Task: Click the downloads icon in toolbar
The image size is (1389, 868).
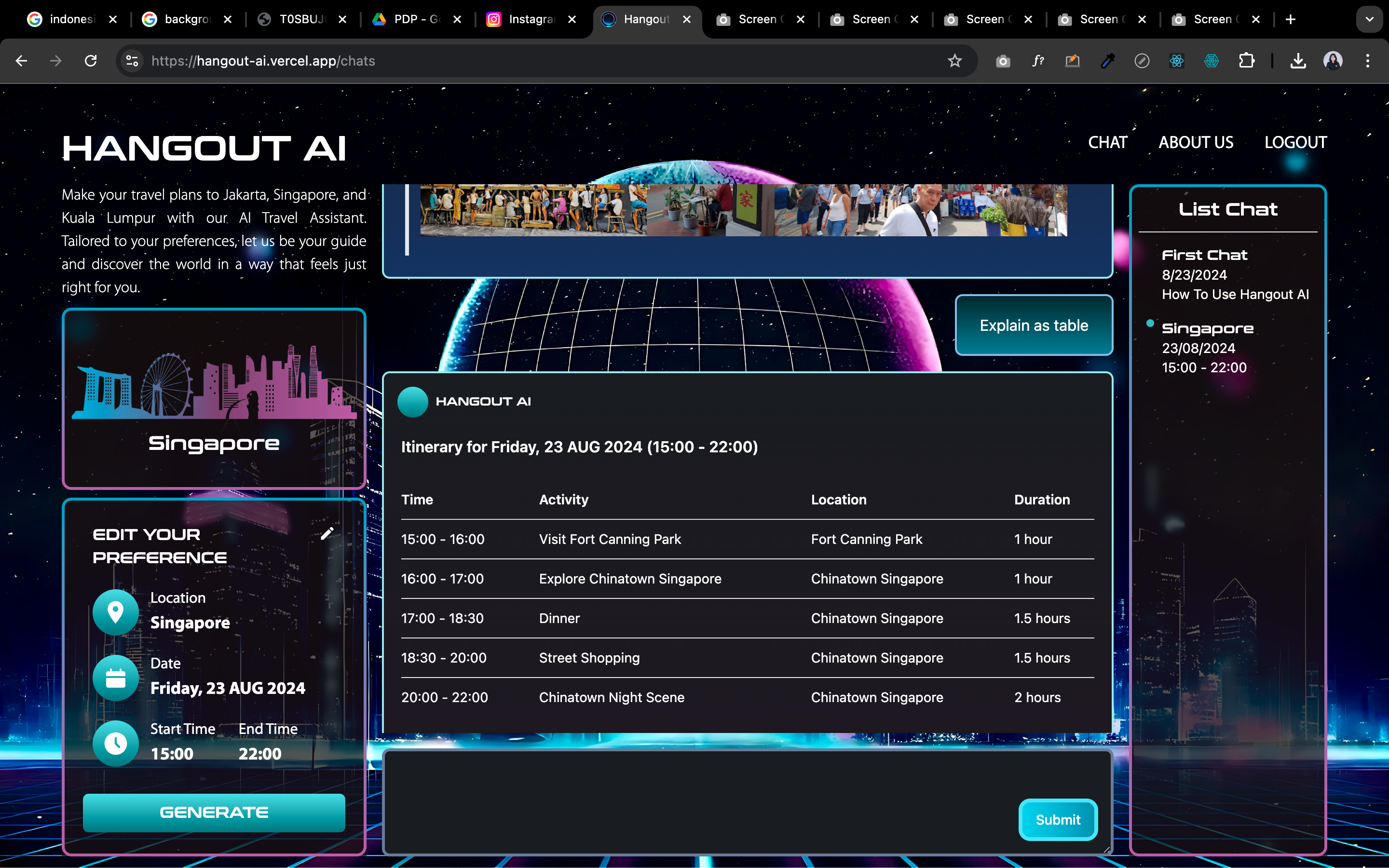Action: 1298,61
